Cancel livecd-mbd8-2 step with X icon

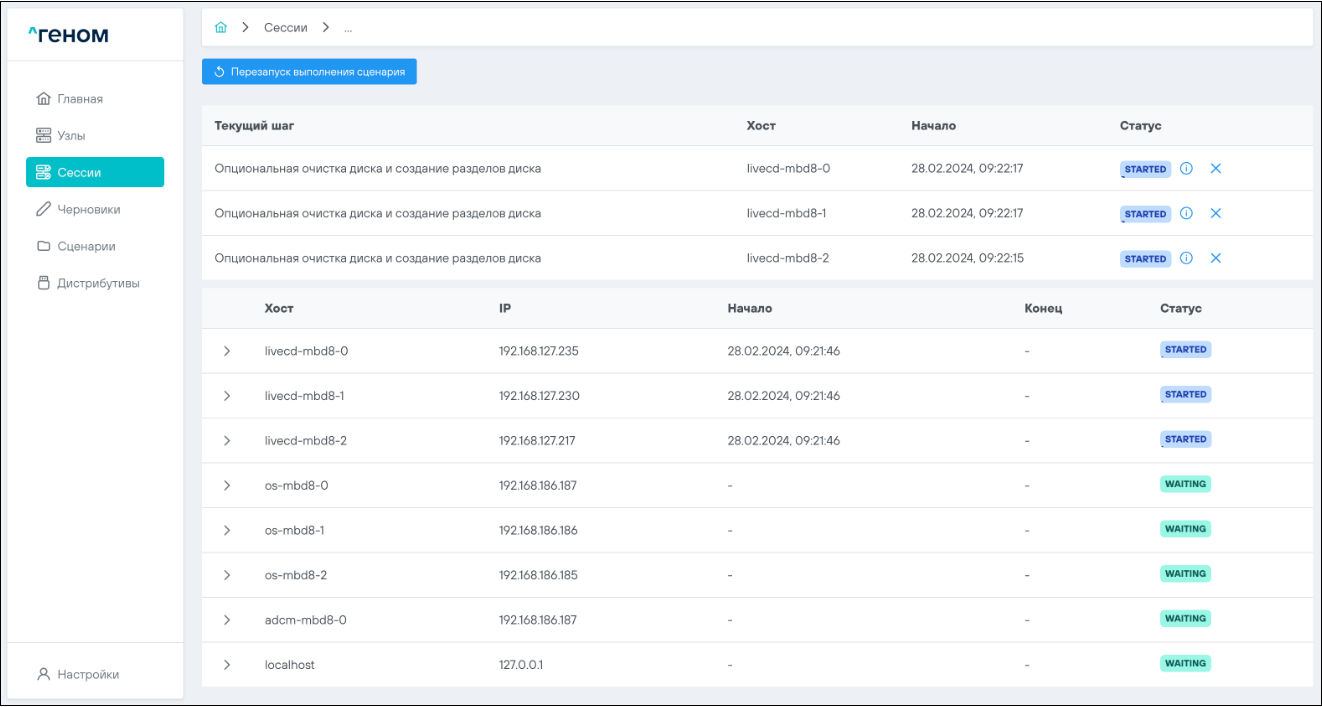(x=1216, y=258)
